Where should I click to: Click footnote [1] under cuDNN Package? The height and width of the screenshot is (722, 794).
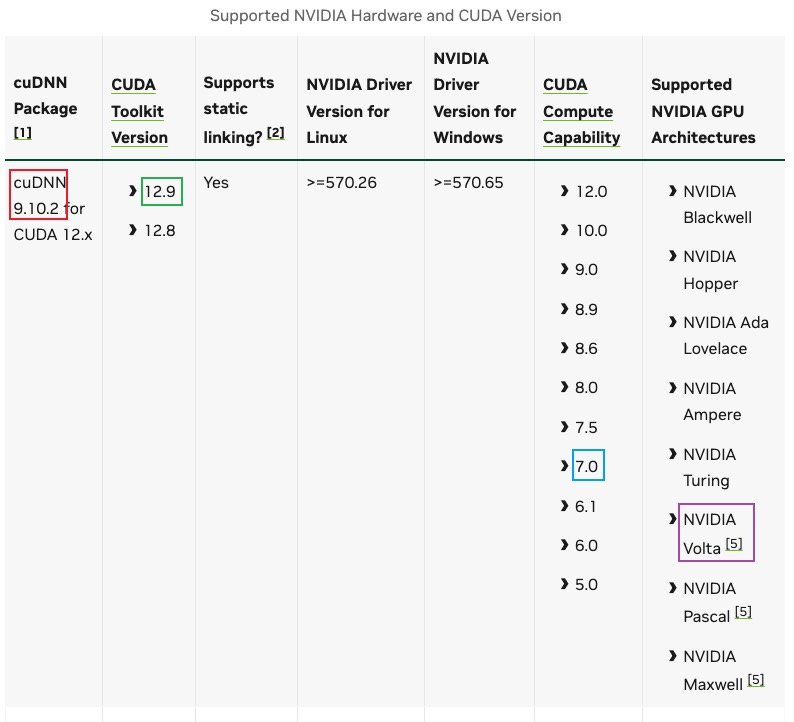coord(23,133)
